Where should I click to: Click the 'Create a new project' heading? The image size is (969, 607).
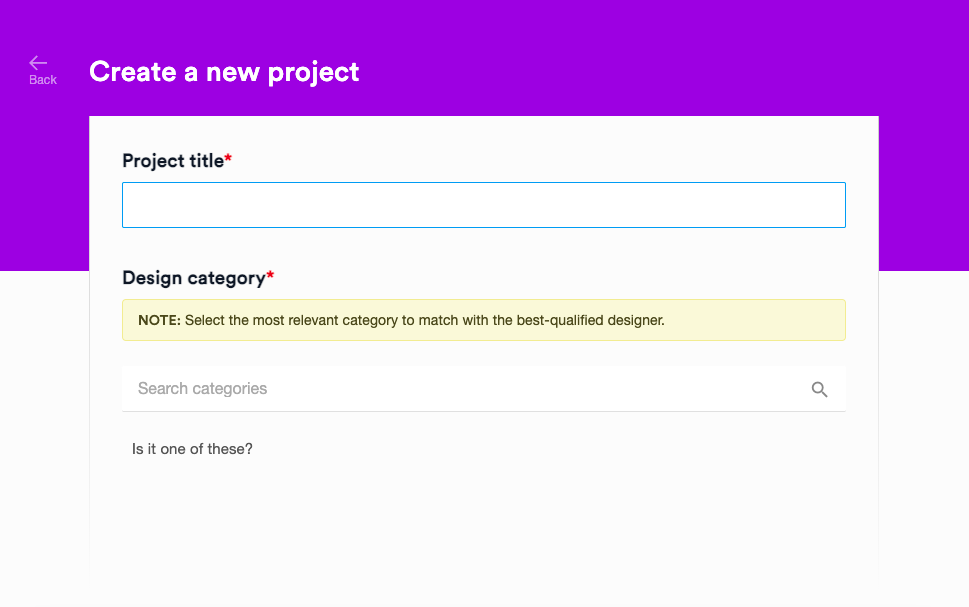[x=224, y=72]
